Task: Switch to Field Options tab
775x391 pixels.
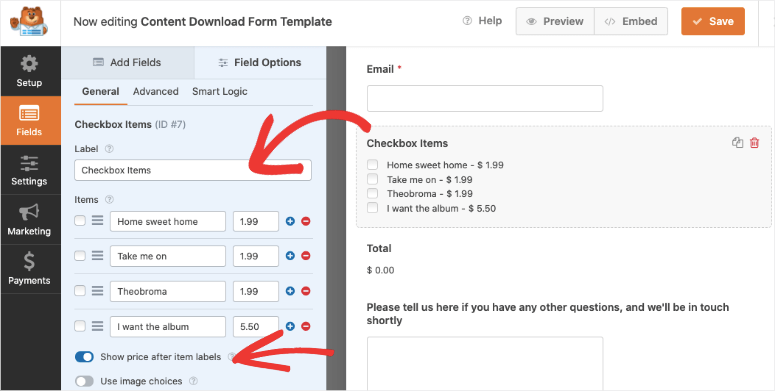Action: click(x=260, y=62)
